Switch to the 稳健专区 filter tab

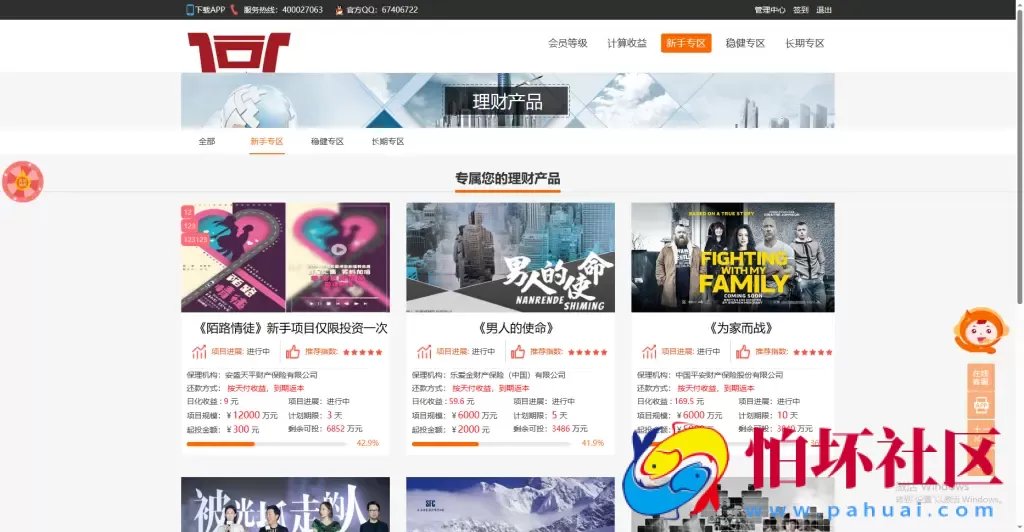pos(327,141)
